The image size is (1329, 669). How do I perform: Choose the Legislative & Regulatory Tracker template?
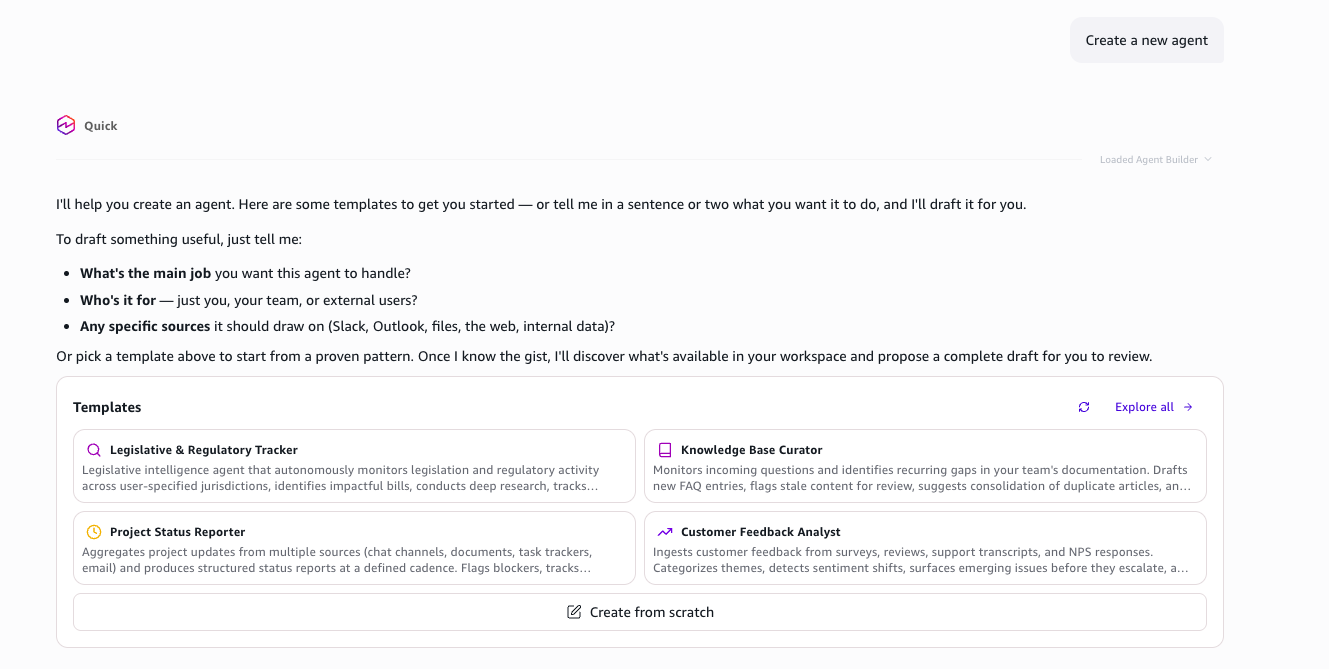tap(354, 466)
